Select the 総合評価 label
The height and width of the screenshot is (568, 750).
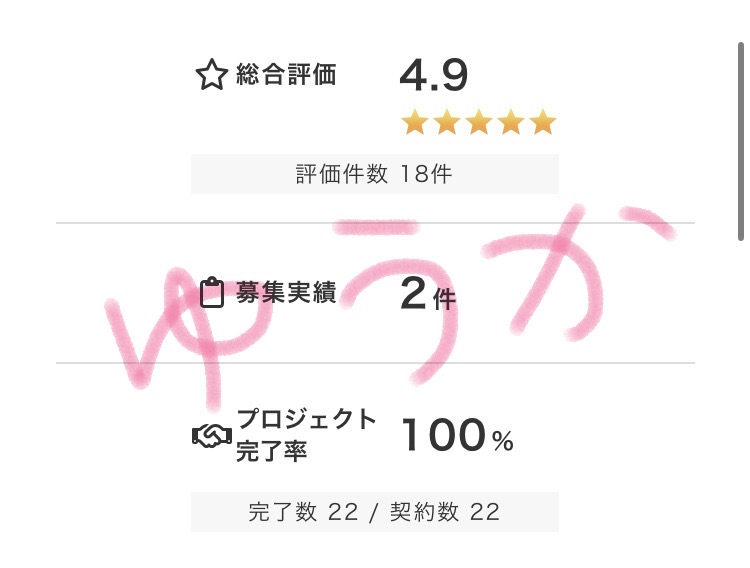[x=286, y=75]
